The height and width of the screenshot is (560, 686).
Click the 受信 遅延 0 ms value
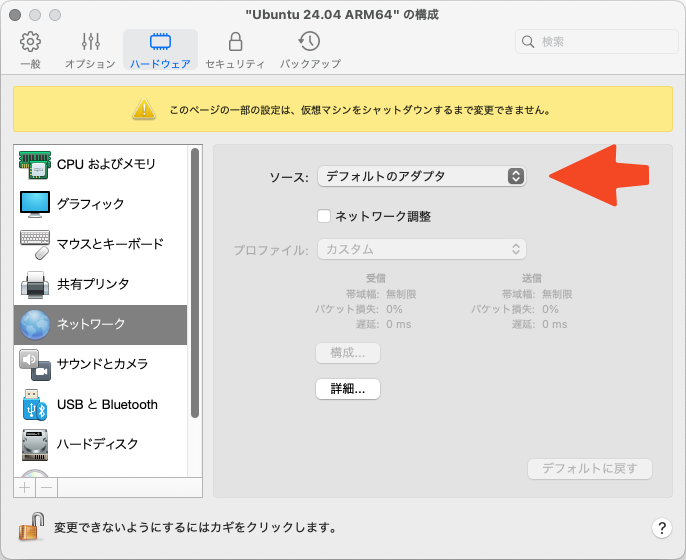(399, 324)
